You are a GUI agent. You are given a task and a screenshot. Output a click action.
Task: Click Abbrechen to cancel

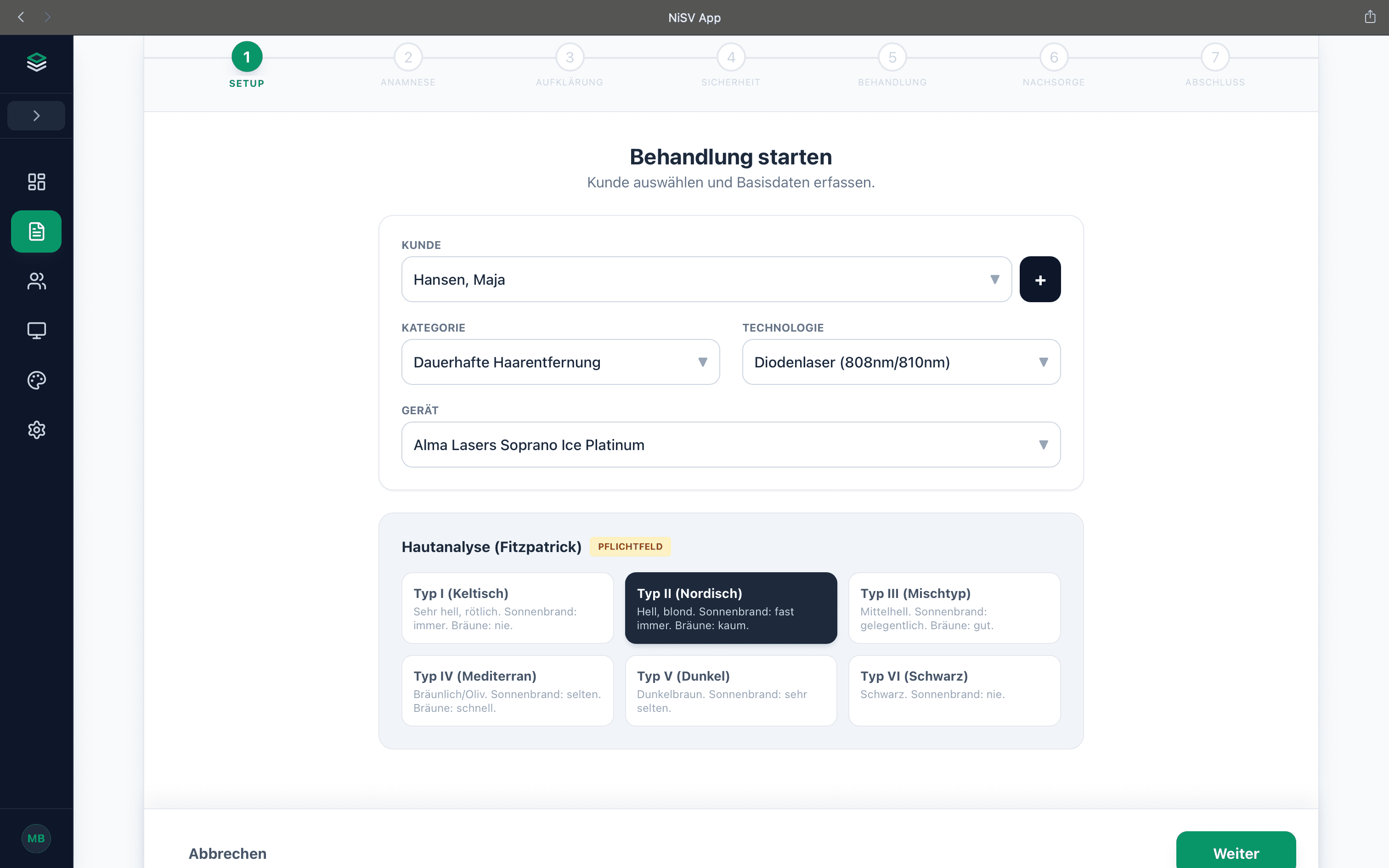pyautogui.click(x=227, y=854)
